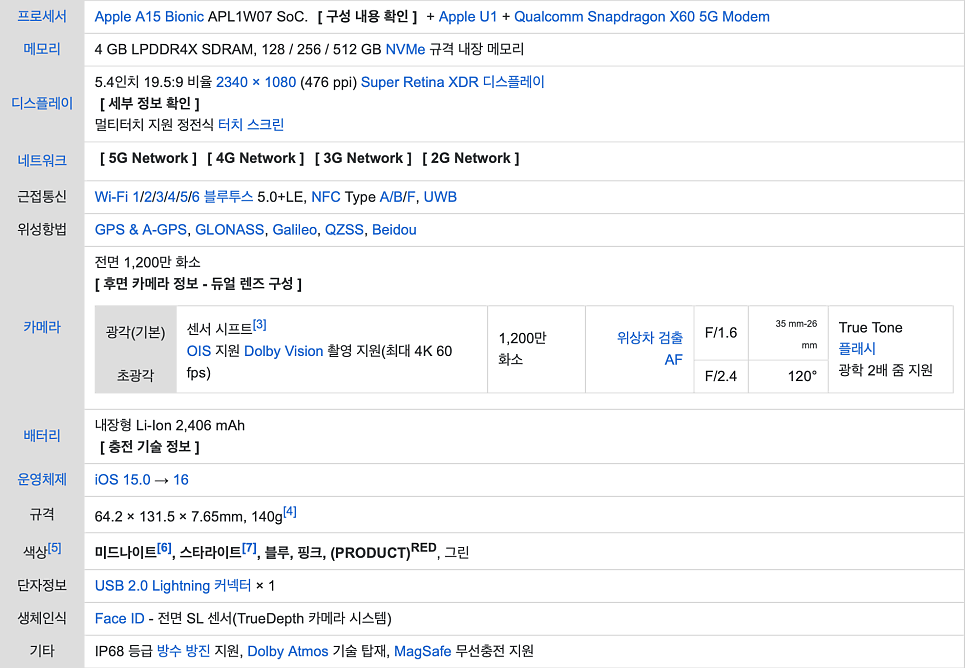Click the (PRODUCT)RED color name

(x=383, y=551)
